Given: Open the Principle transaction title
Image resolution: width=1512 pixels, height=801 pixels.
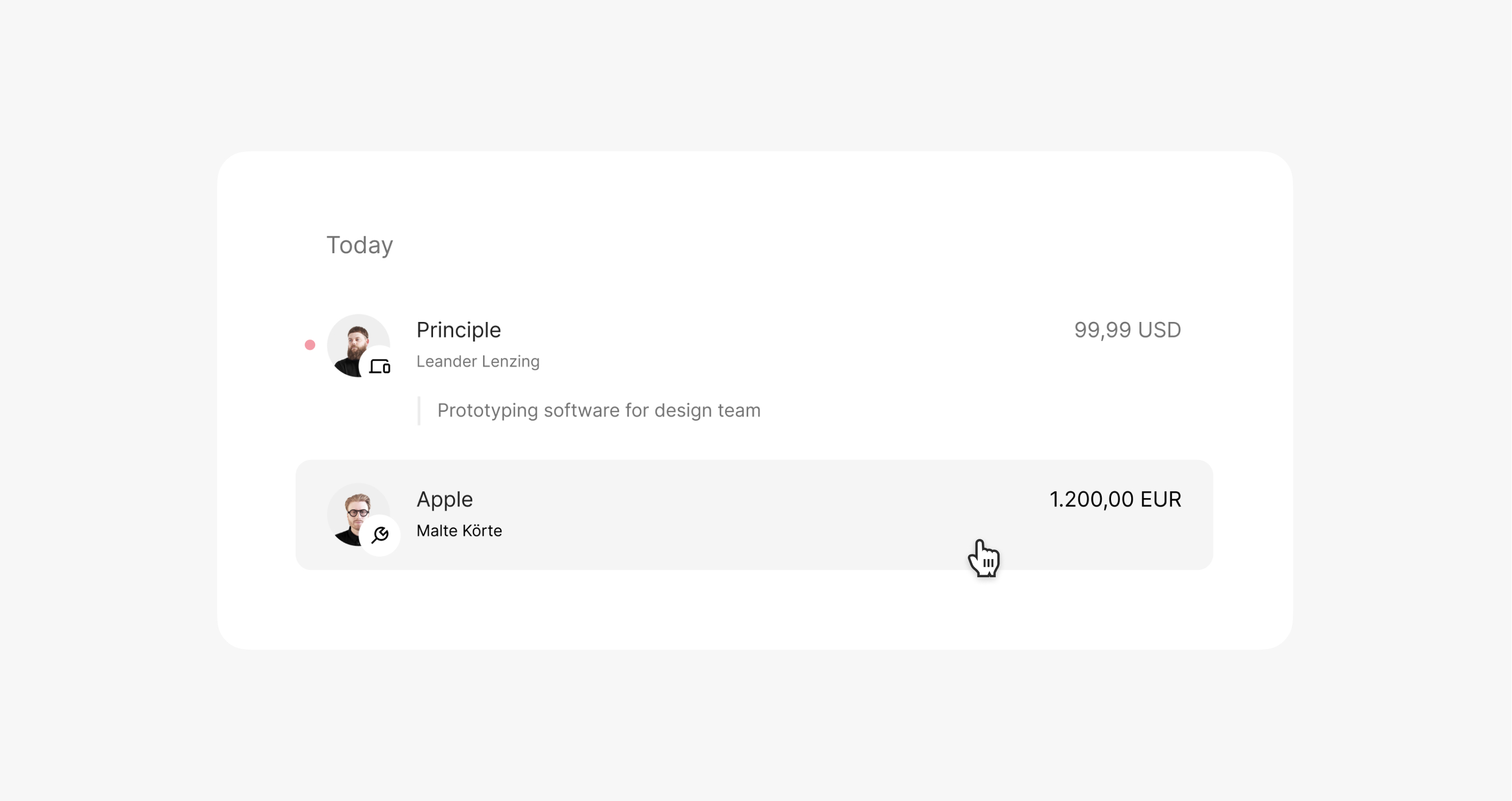Looking at the screenshot, I should (x=458, y=330).
